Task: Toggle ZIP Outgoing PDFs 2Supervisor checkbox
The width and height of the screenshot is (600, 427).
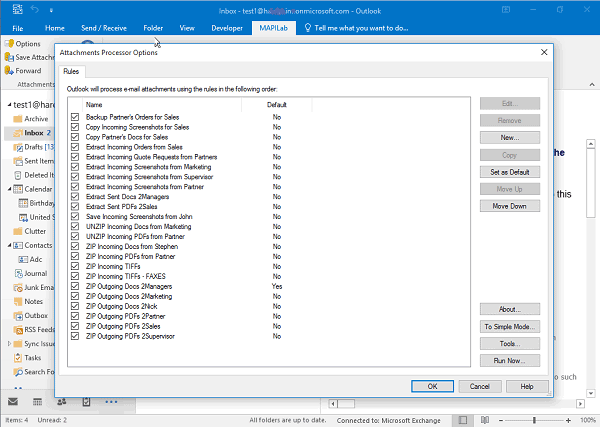Action: point(75,336)
